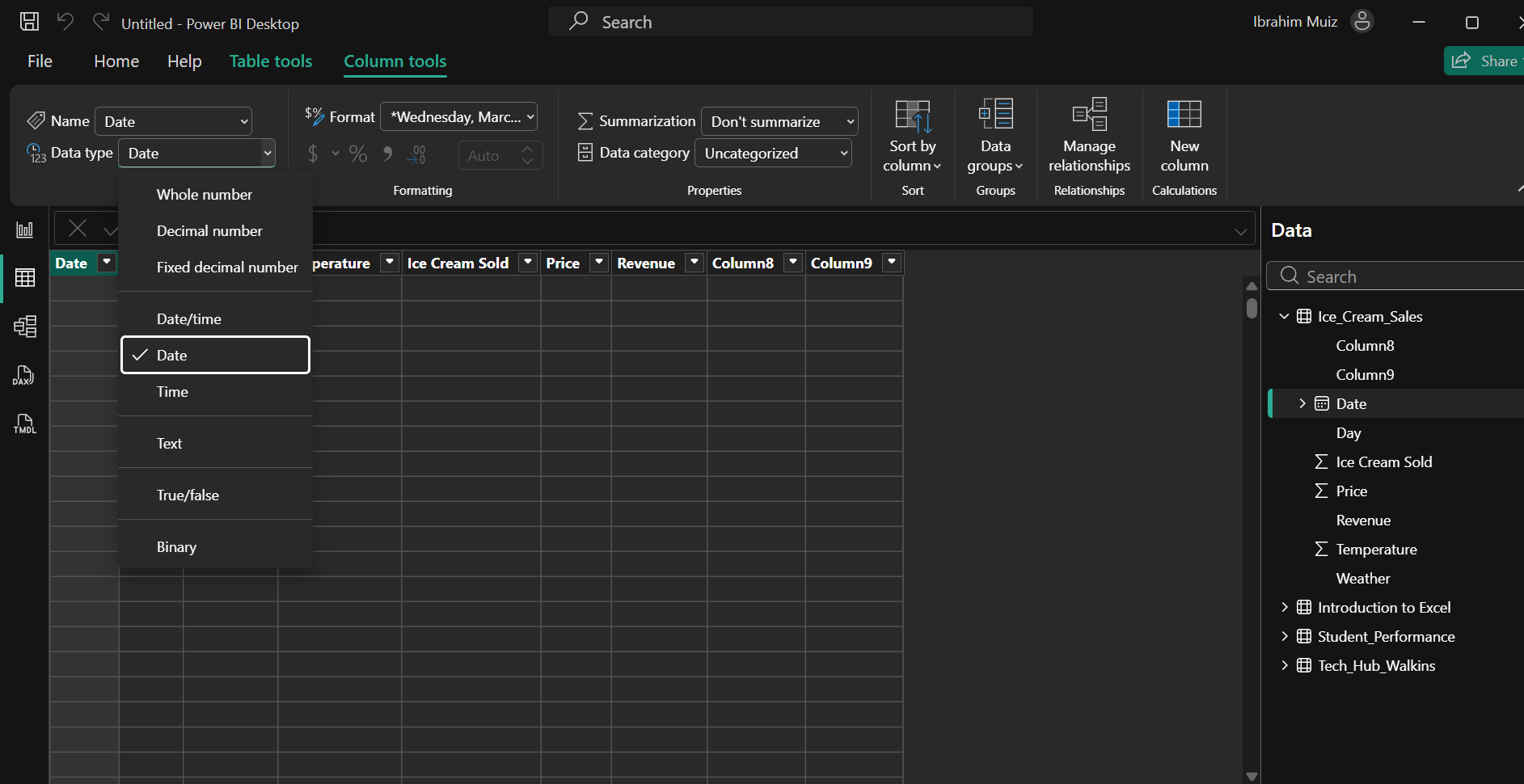Image resolution: width=1524 pixels, height=784 pixels.
Task: Cancel formula with the X icon
Action: click(x=78, y=229)
